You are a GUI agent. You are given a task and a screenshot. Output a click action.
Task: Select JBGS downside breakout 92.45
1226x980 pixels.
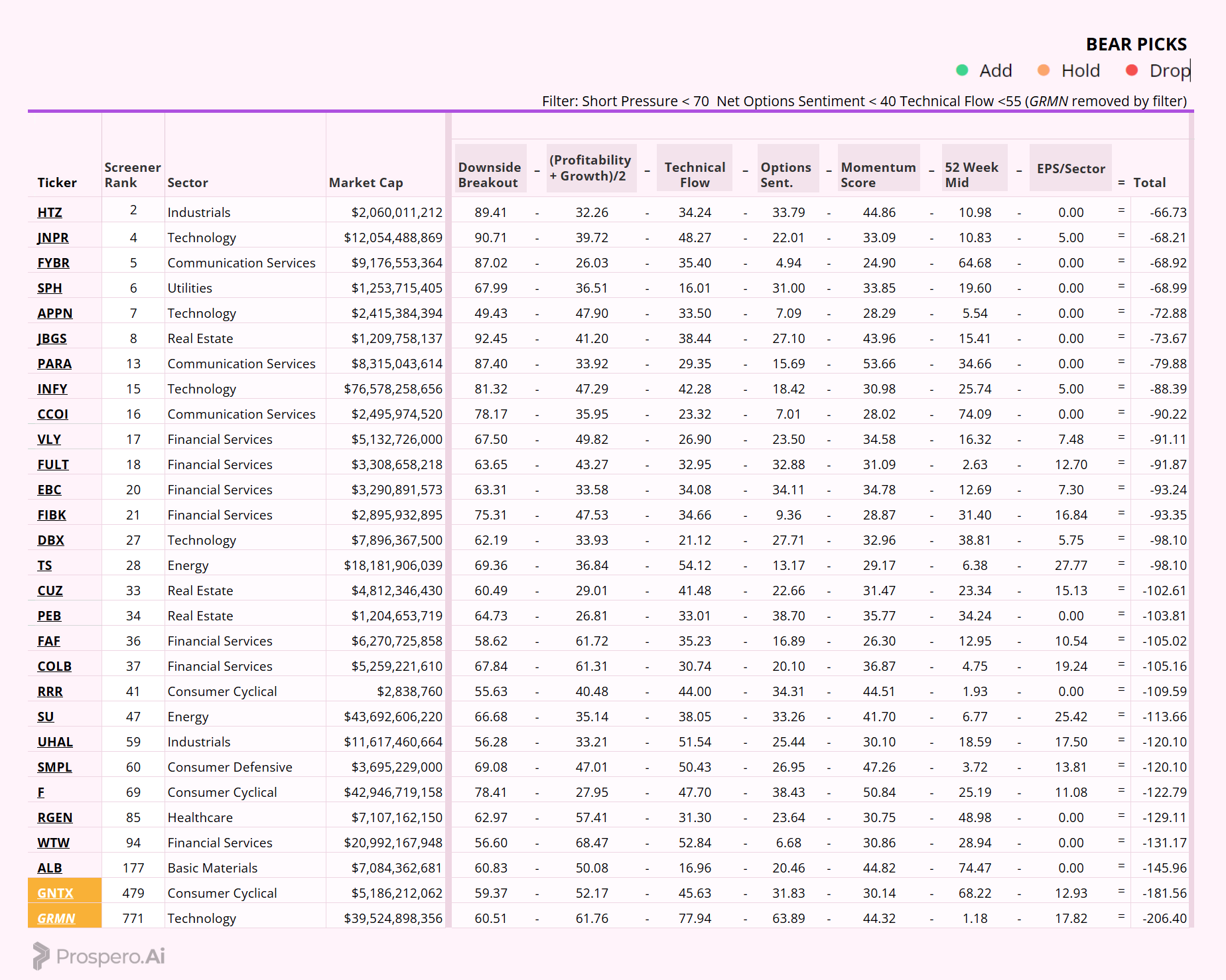tap(490, 338)
